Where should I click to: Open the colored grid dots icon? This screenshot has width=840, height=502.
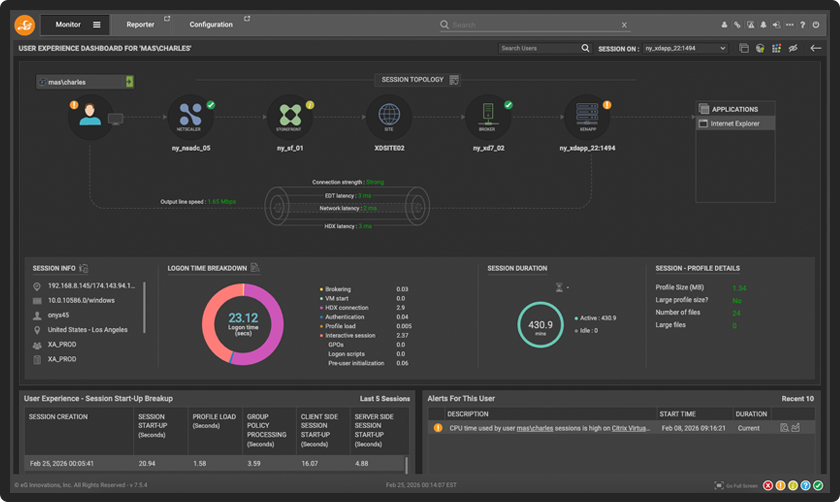[x=776, y=48]
